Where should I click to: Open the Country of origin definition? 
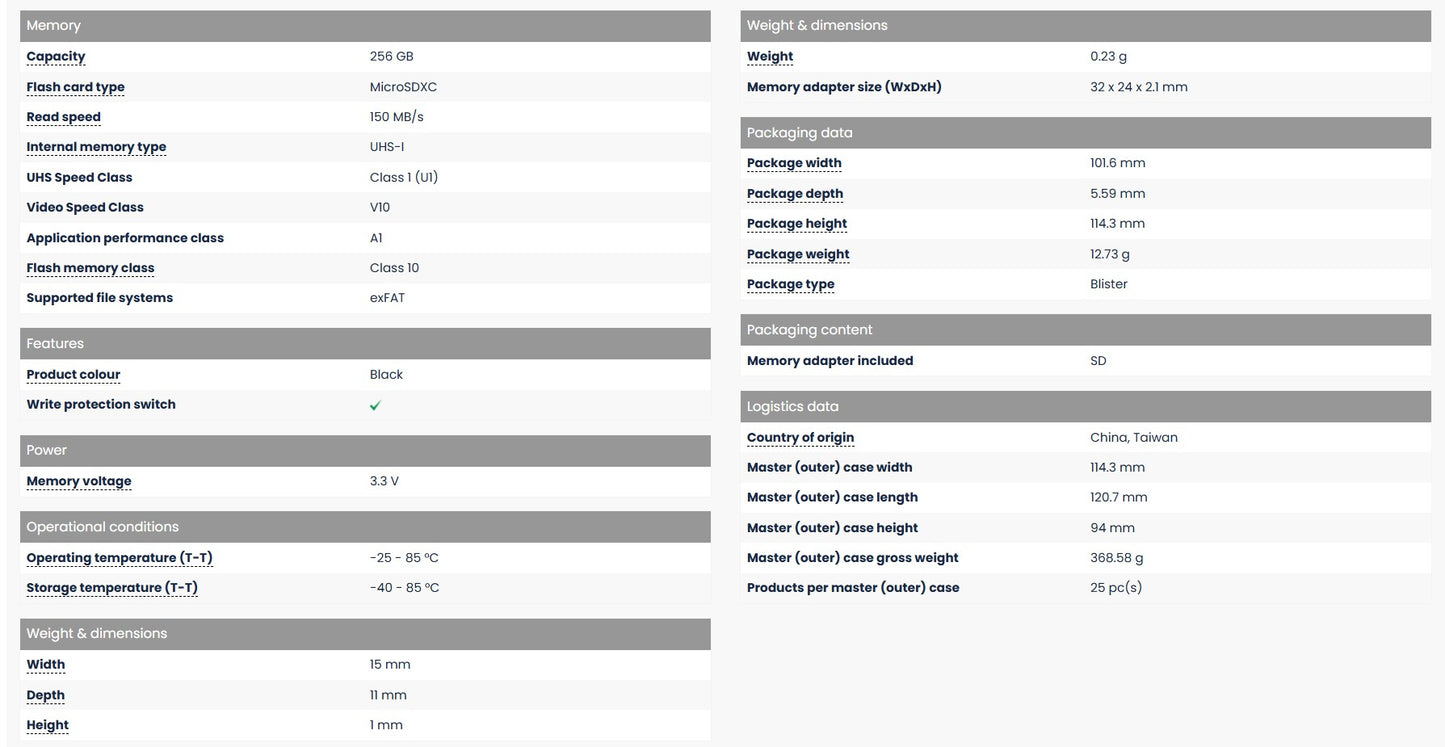coord(801,437)
